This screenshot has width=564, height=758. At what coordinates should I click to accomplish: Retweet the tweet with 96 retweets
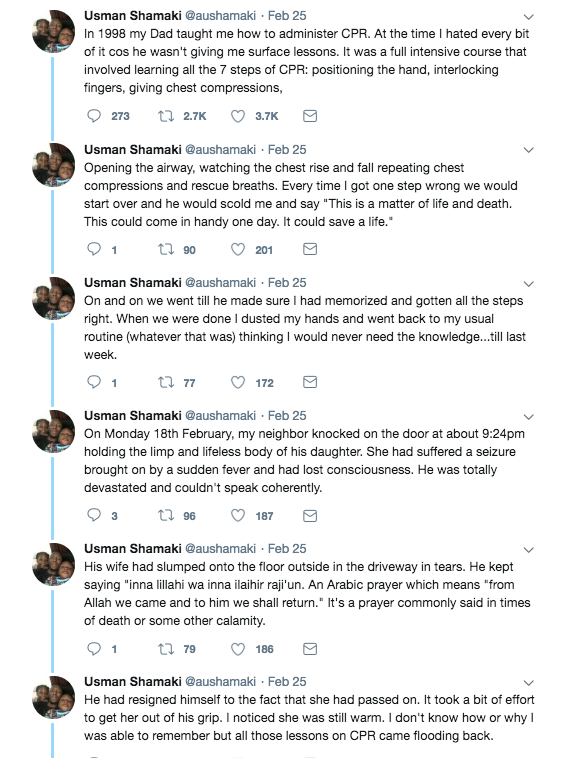166,515
